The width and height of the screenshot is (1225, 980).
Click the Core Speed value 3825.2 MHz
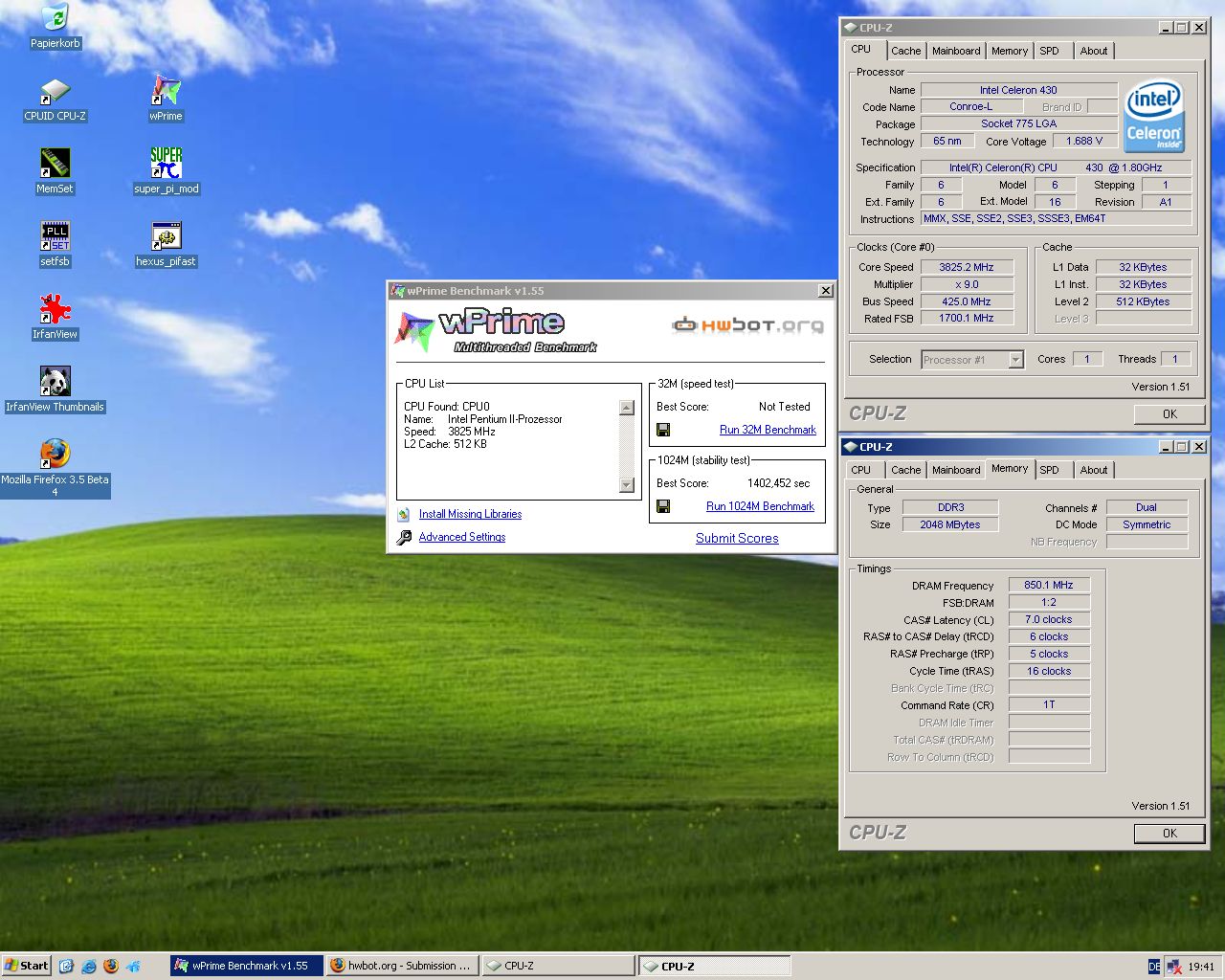tap(967, 267)
